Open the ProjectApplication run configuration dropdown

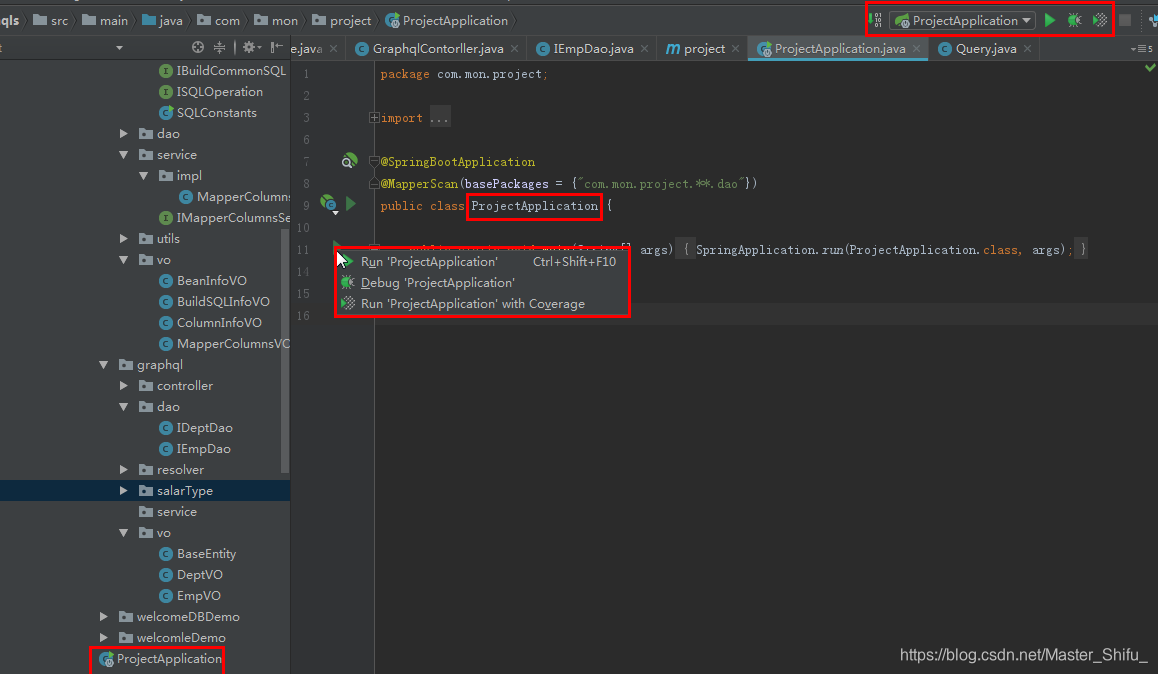(x=962, y=21)
